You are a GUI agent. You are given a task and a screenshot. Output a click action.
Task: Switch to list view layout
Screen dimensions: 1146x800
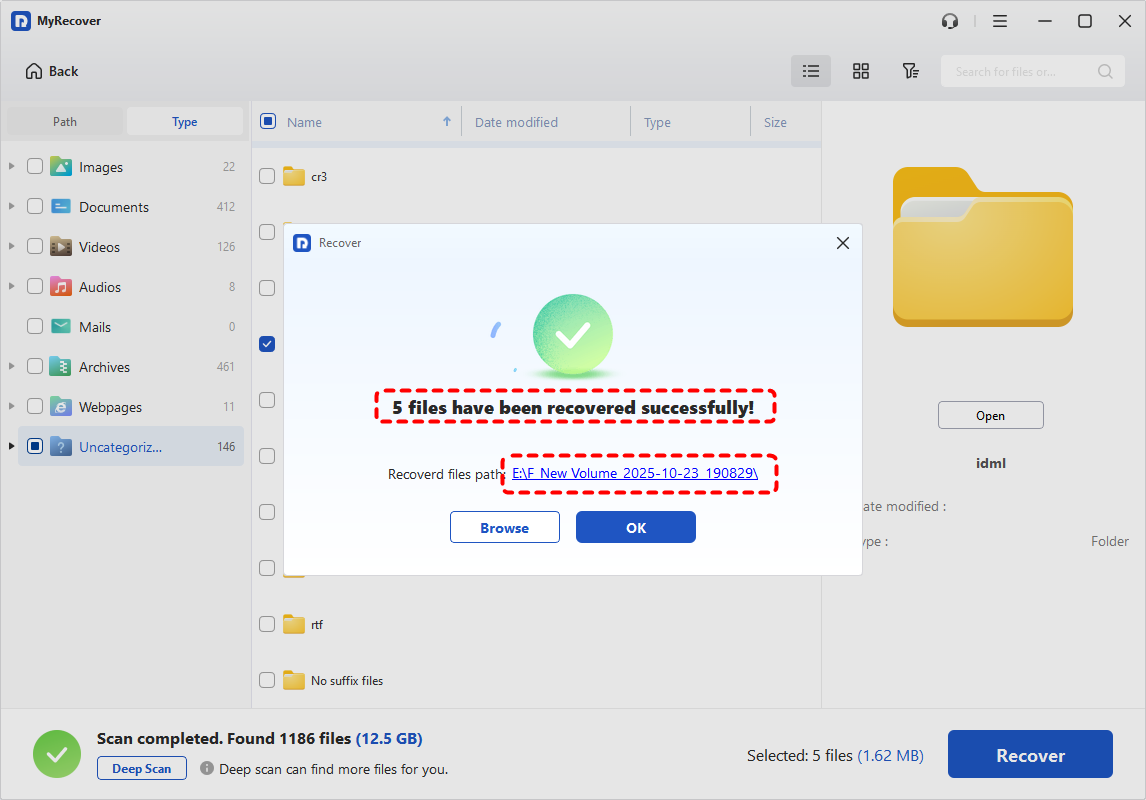point(811,71)
